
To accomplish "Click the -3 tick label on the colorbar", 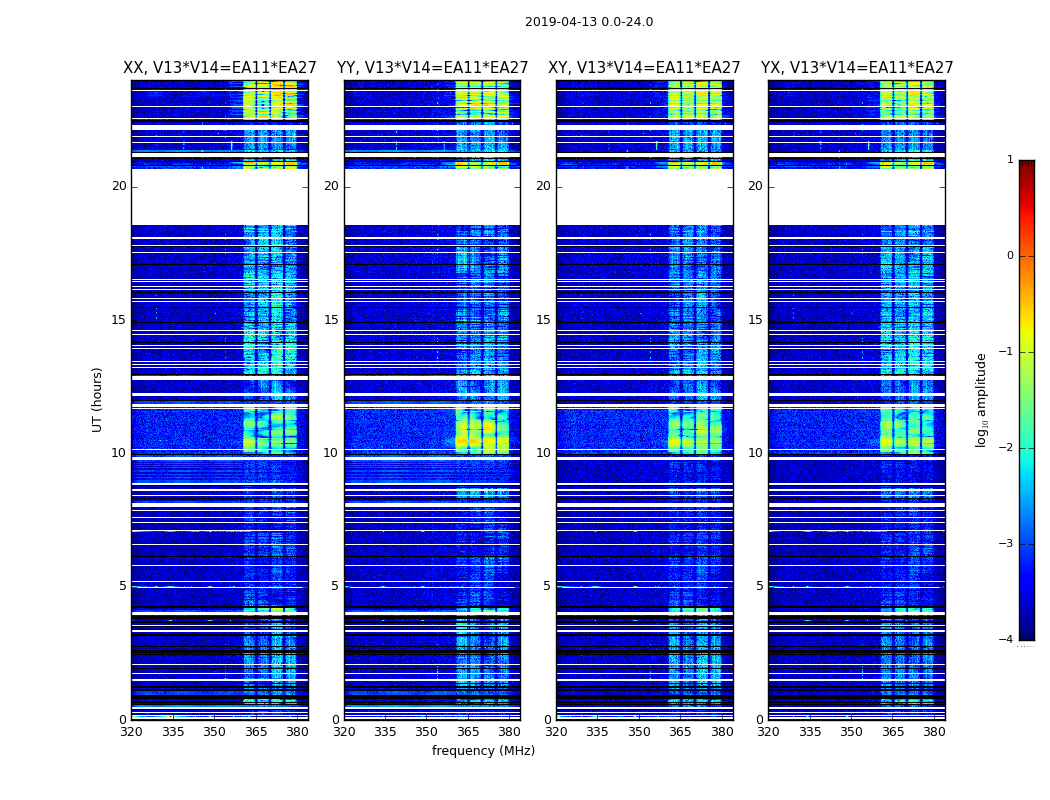I will pyautogui.click(x=1009, y=544).
